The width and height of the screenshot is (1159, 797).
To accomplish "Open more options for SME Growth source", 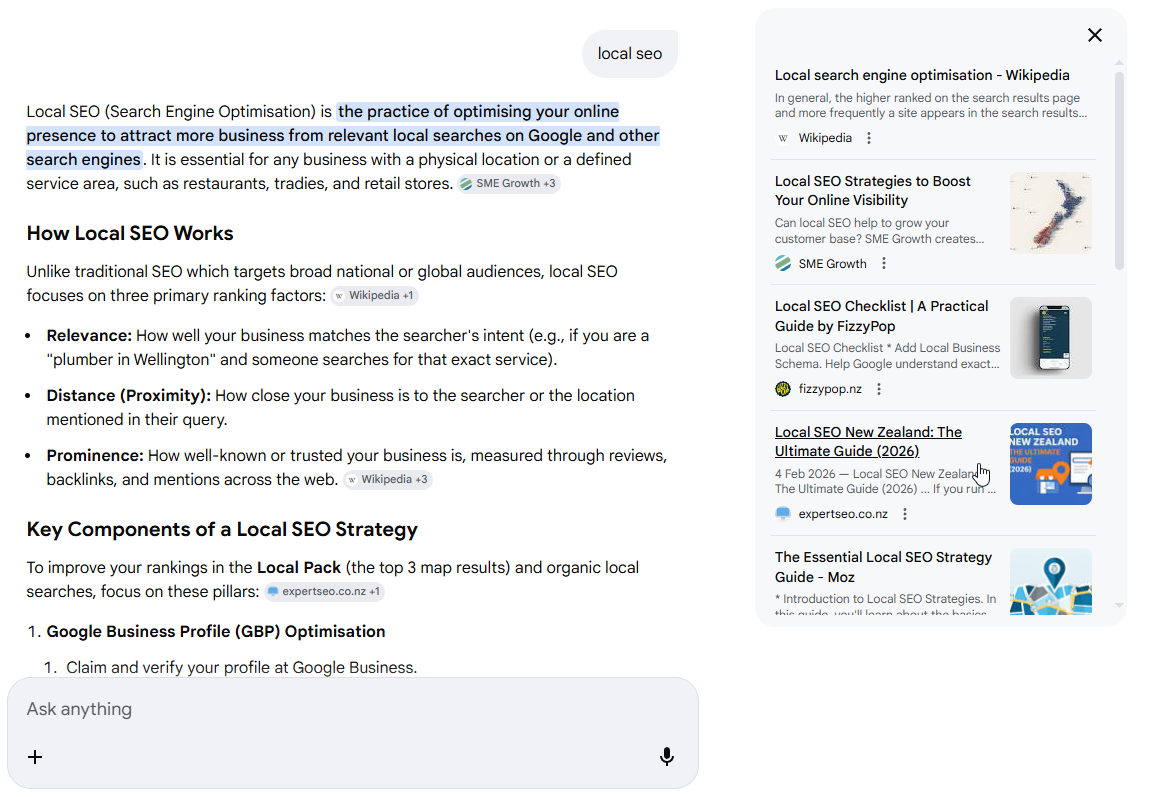I will click(884, 264).
